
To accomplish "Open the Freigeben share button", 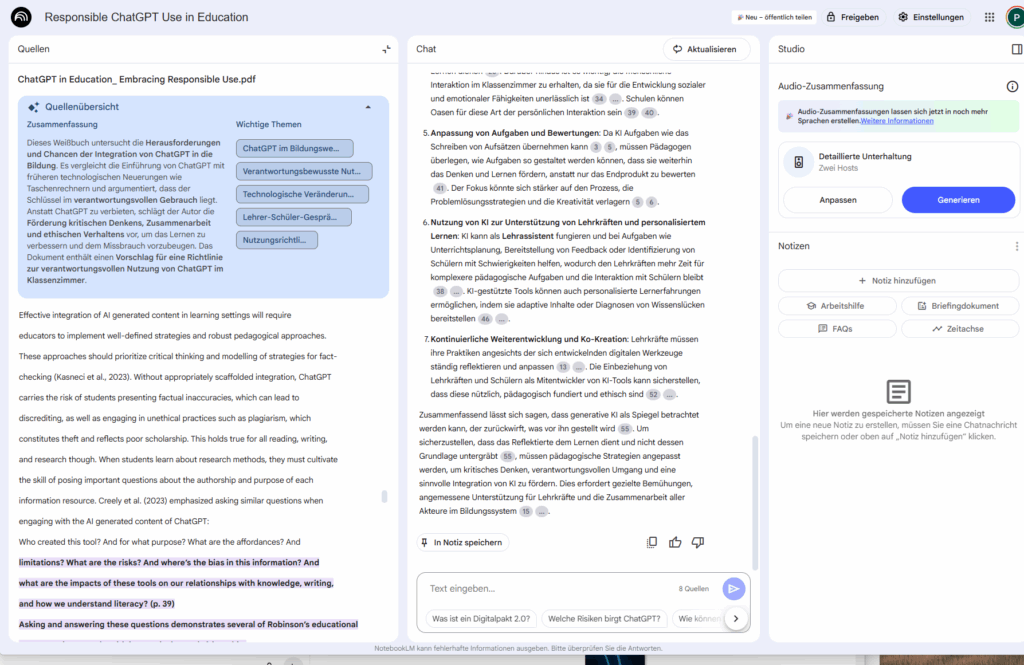I will [x=854, y=18].
